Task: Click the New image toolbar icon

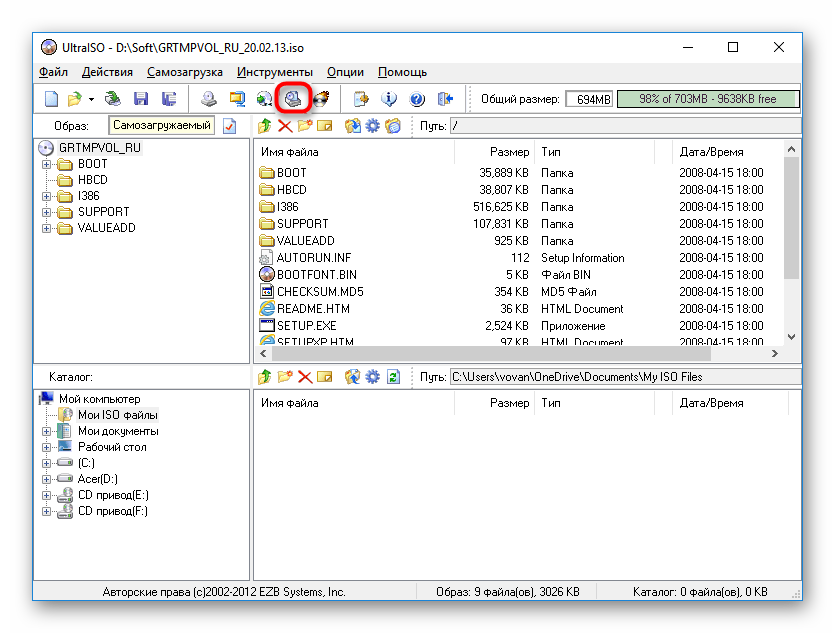Action: [51, 99]
